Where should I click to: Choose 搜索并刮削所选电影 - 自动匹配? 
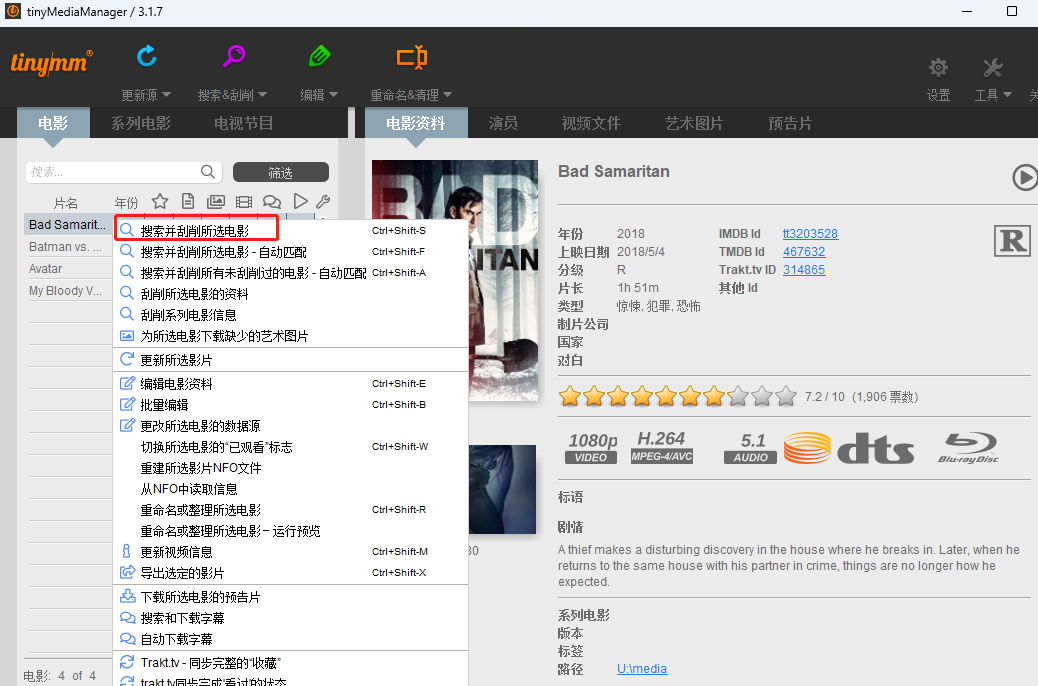(x=291, y=252)
